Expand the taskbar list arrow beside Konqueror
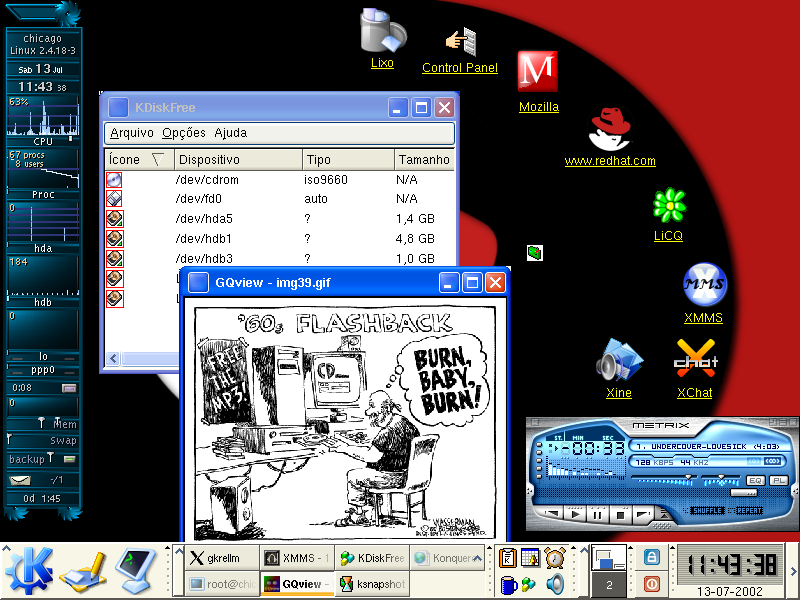Image resolution: width=800 pixels, height=600 pixels. click(478, 559)
